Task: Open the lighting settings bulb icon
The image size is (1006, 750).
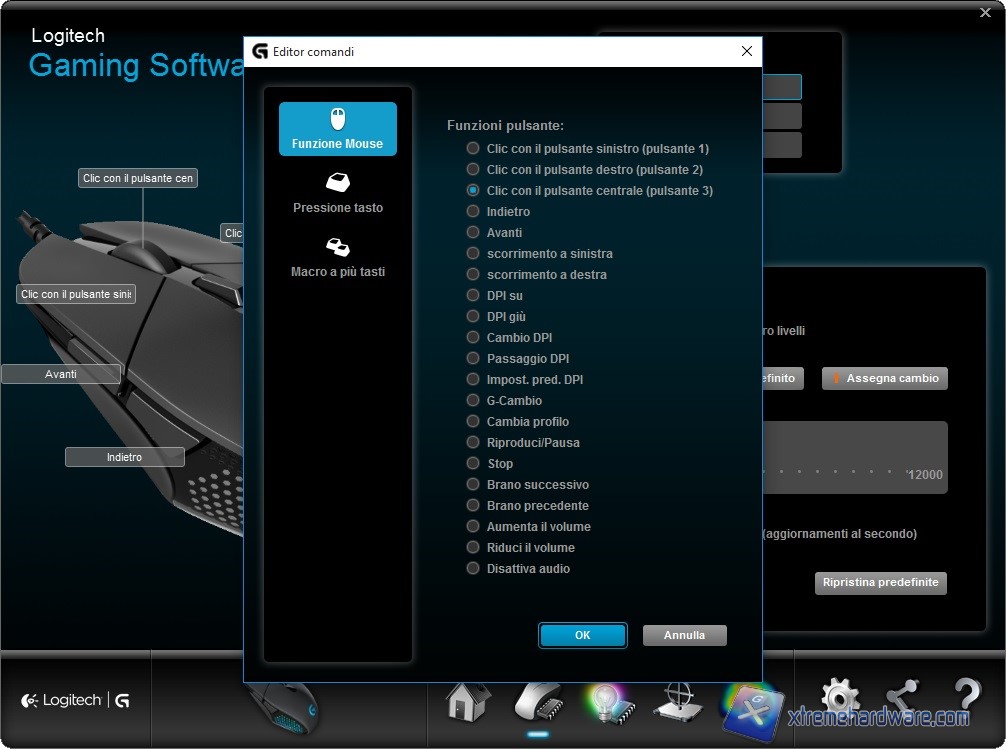Action: 606,701
